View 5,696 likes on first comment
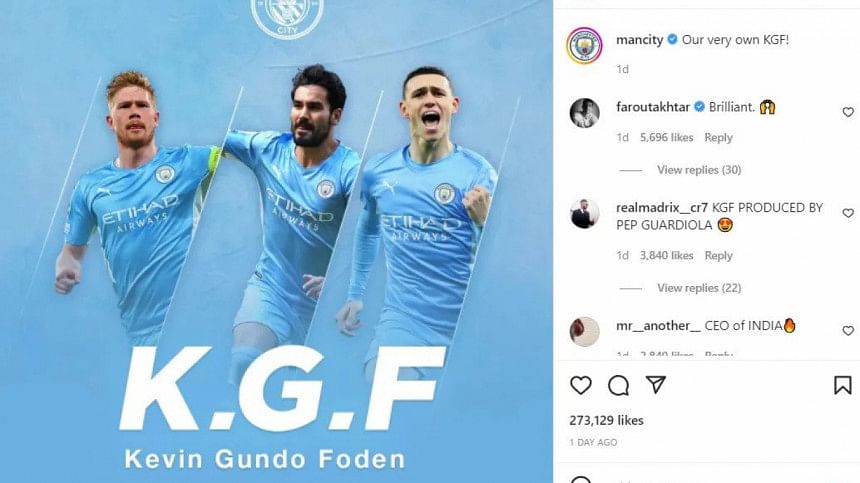 tap(666, 138)
